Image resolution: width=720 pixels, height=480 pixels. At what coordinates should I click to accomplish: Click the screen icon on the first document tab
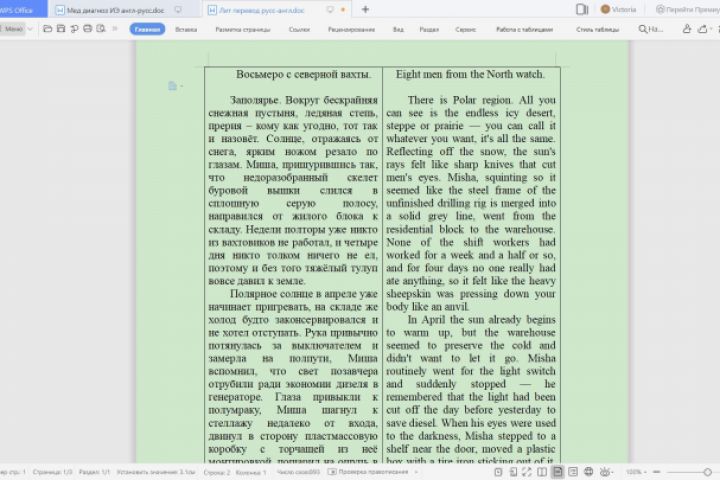pos(178,10)
